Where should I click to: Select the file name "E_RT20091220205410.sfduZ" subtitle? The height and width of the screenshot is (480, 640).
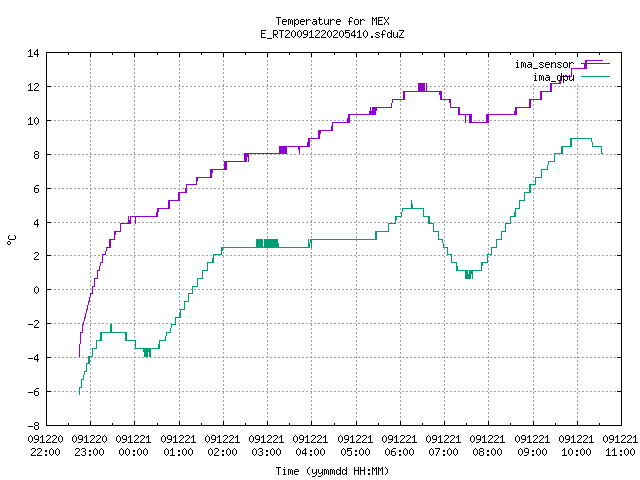tap(332, 34)
